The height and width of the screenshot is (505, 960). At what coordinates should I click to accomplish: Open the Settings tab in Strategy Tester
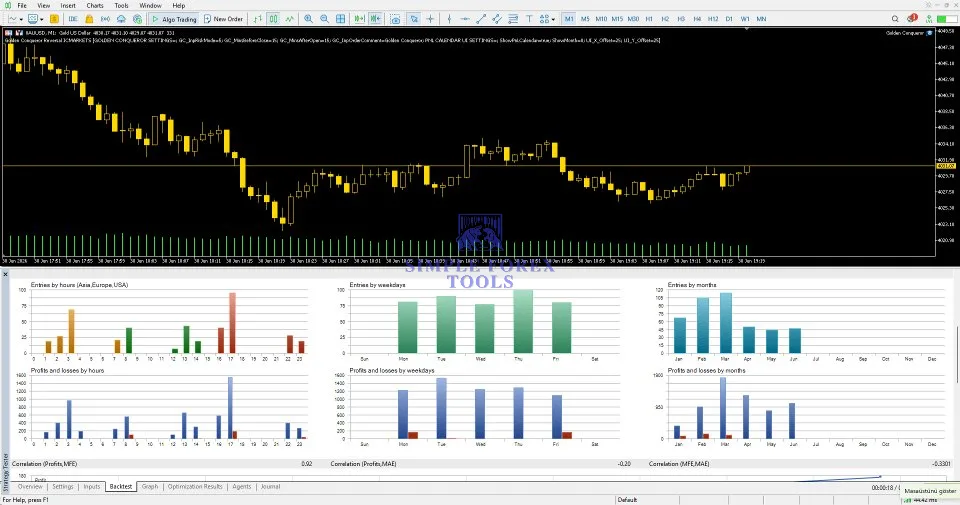coord(62,487)
